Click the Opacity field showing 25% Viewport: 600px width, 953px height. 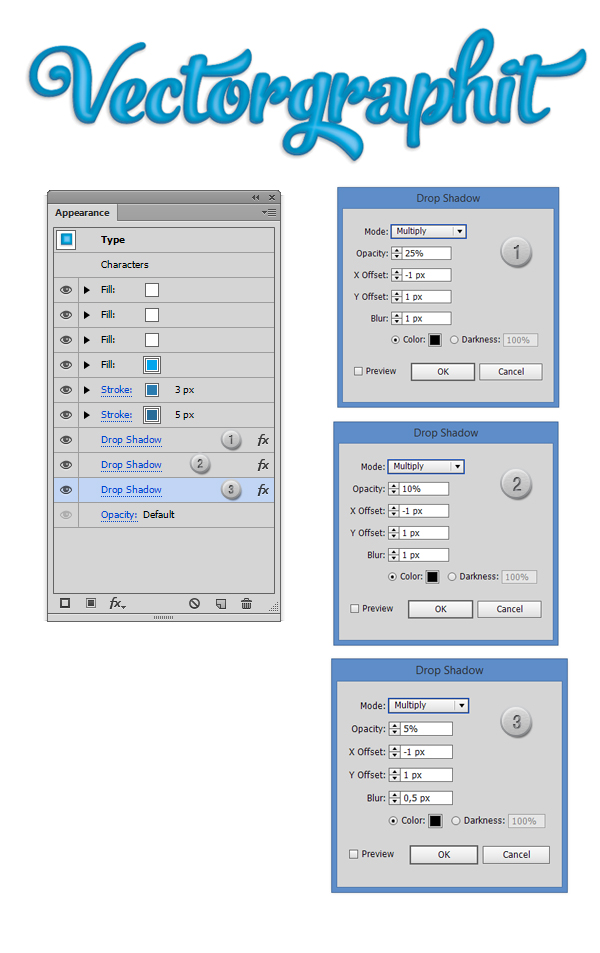point(427,253)
